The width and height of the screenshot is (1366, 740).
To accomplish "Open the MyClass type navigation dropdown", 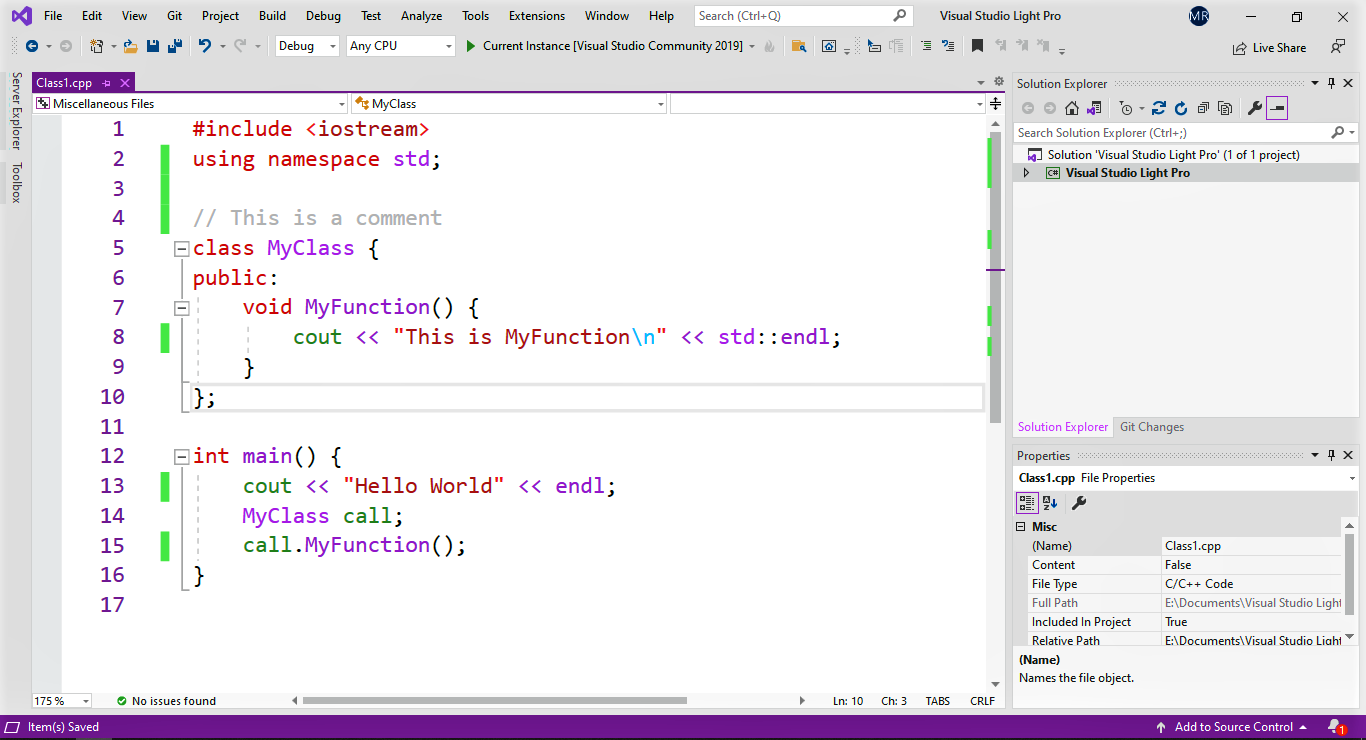I will 509,104.
